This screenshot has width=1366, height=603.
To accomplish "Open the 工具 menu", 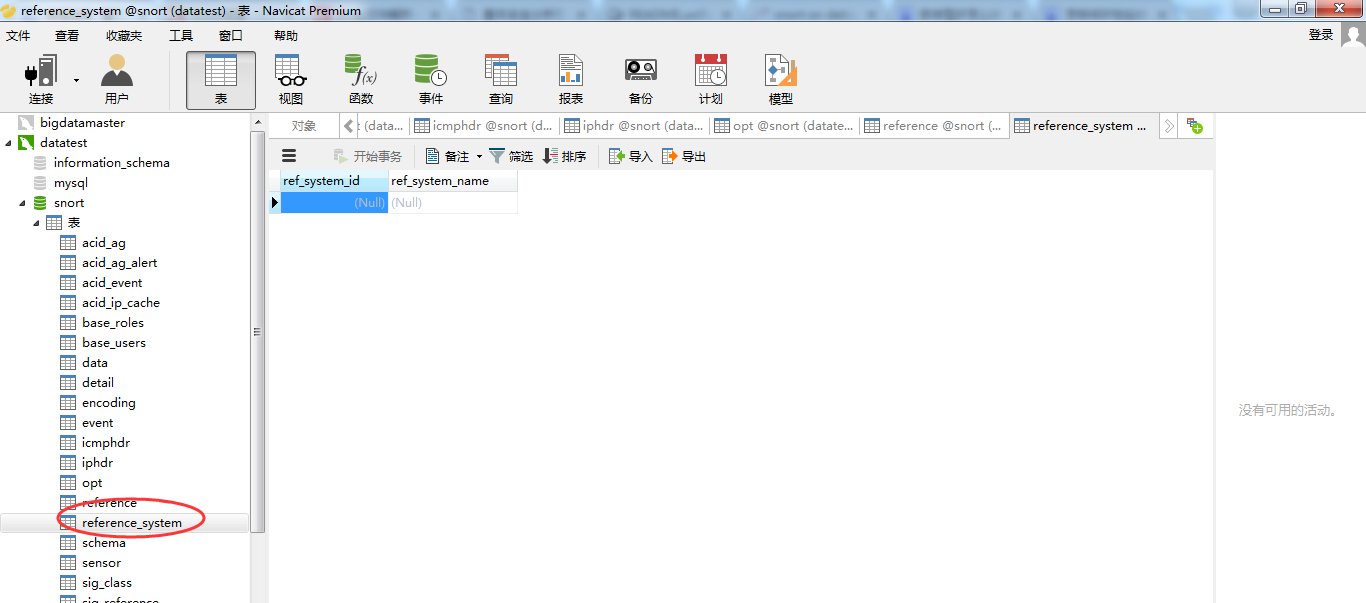I will (x=181, y=35).
